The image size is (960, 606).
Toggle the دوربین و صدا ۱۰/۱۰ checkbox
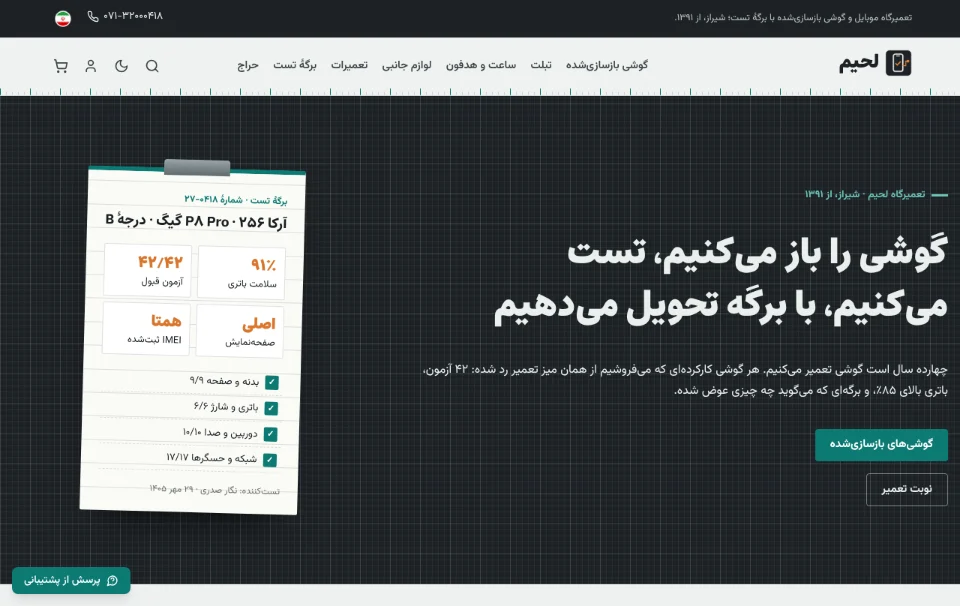[271, 434]
